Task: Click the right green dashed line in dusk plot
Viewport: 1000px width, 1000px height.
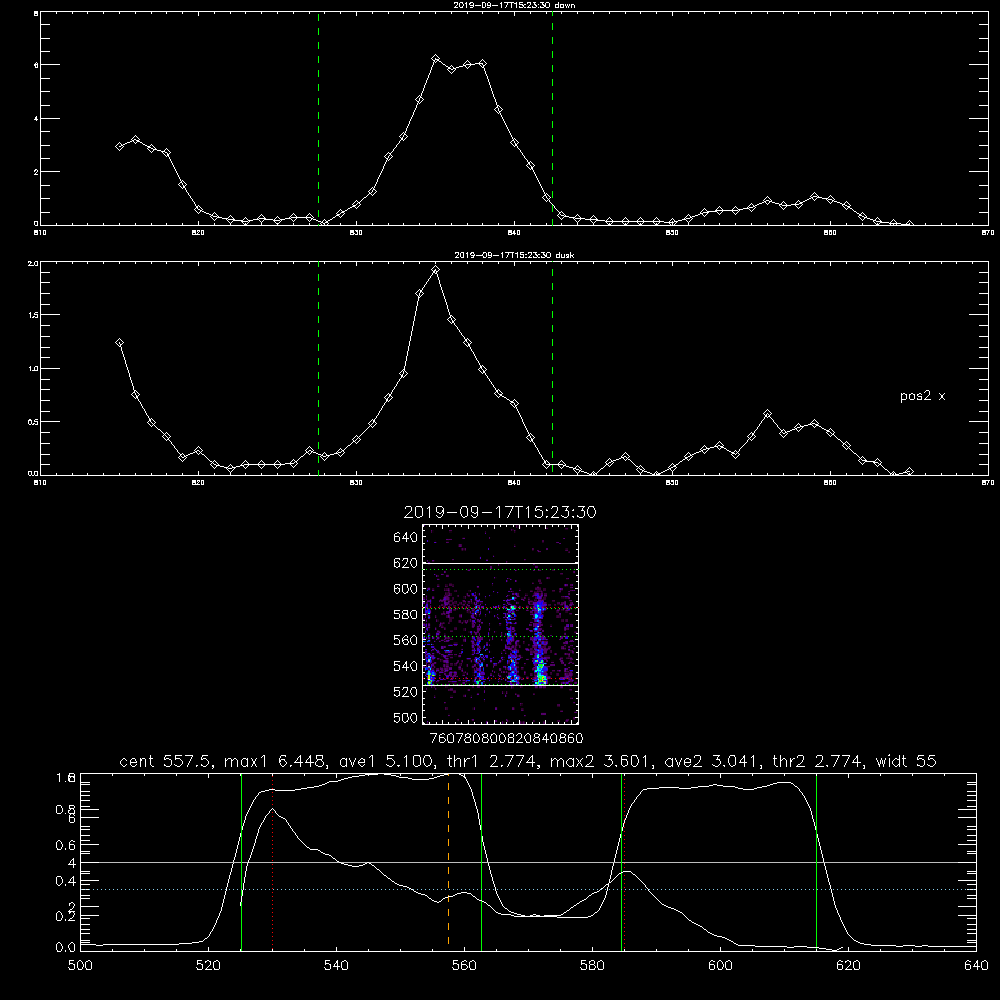Action: tap(552, 368)
